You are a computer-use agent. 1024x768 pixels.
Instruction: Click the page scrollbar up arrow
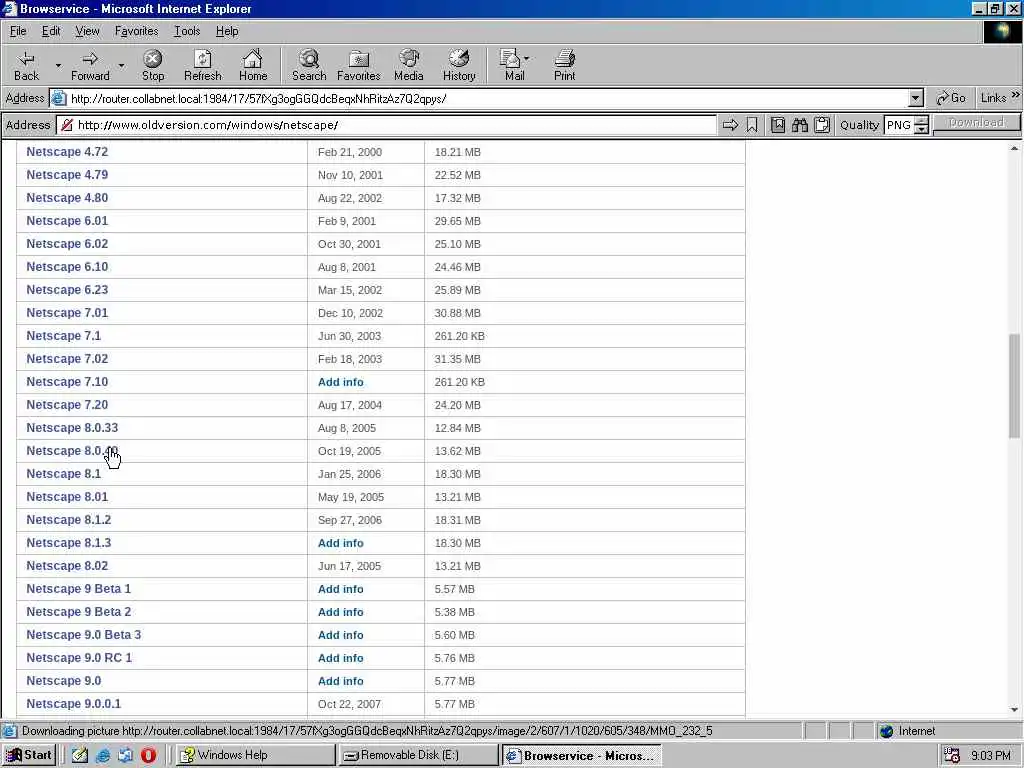(1014, 148)
